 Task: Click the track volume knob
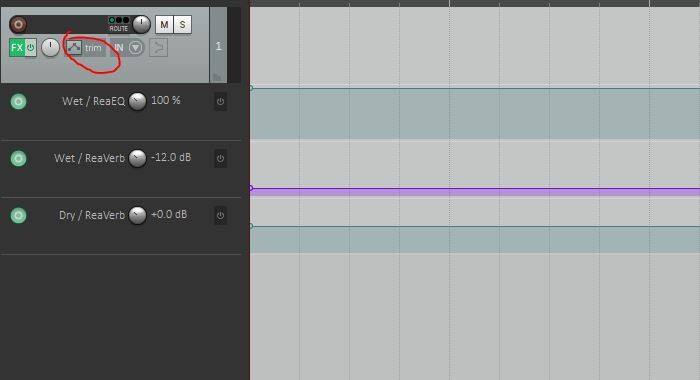[142, 24]
